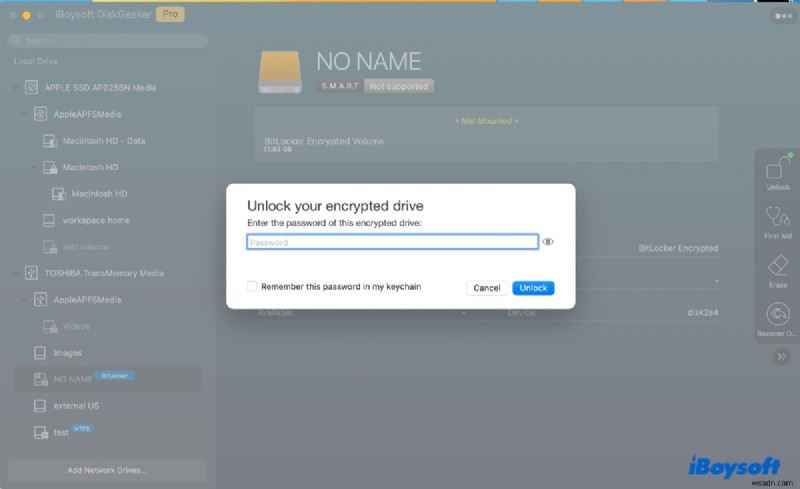This screenshot has height=489, width=800.
Task: Select the Erase tool in right toolbar
Action: tap(778, 271)
